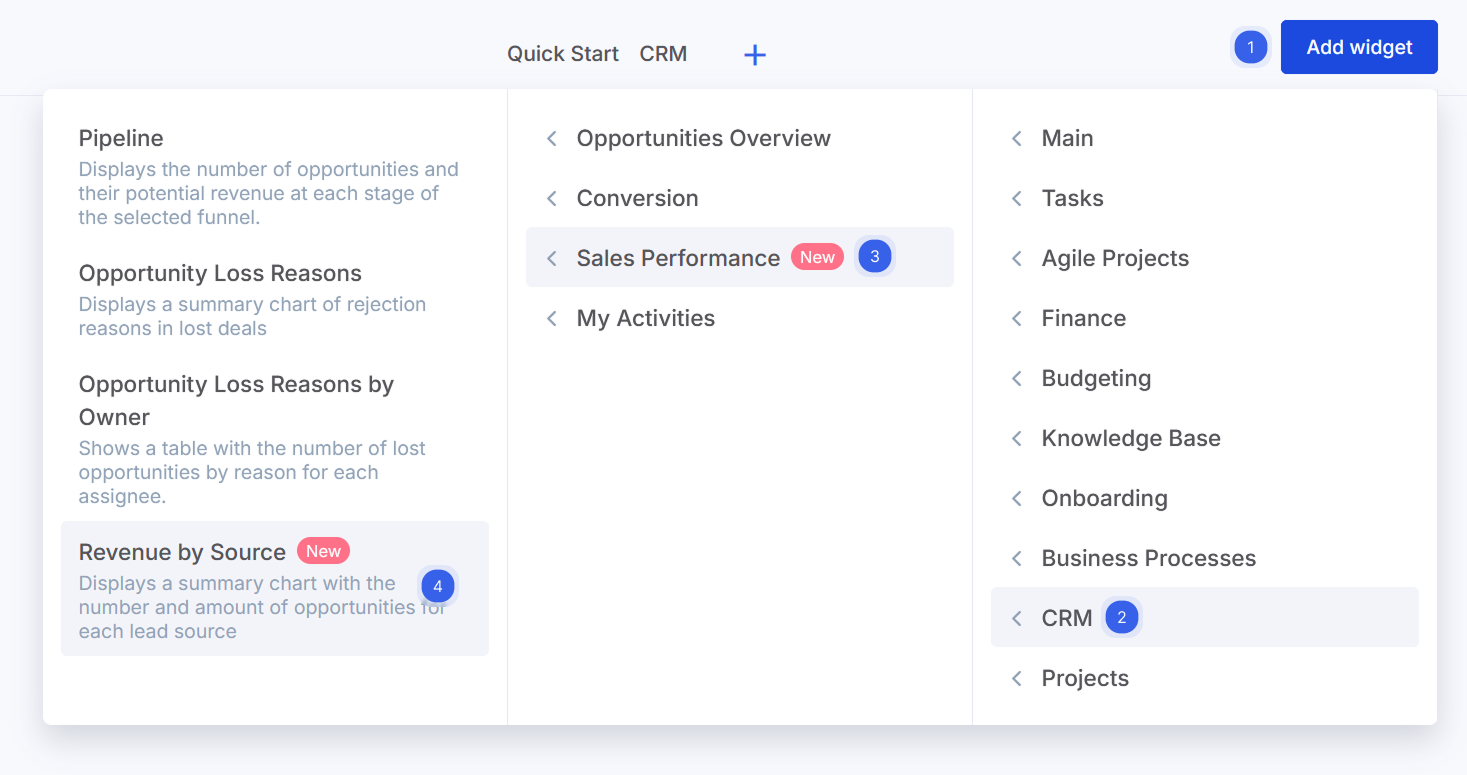Image resolution: width=1467 pixels, height=775 pixels.
Task: Open the Projects widget category
Action: pyautogui.click(x=1084, y=678)
